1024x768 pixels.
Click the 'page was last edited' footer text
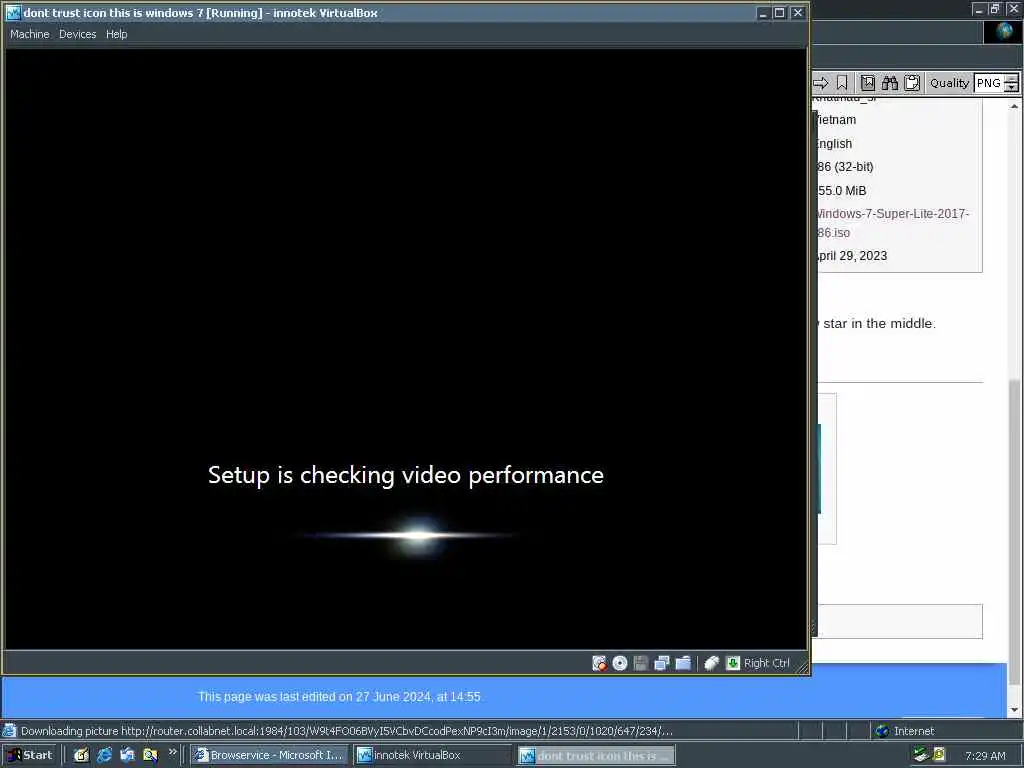[x=340, y=697]
